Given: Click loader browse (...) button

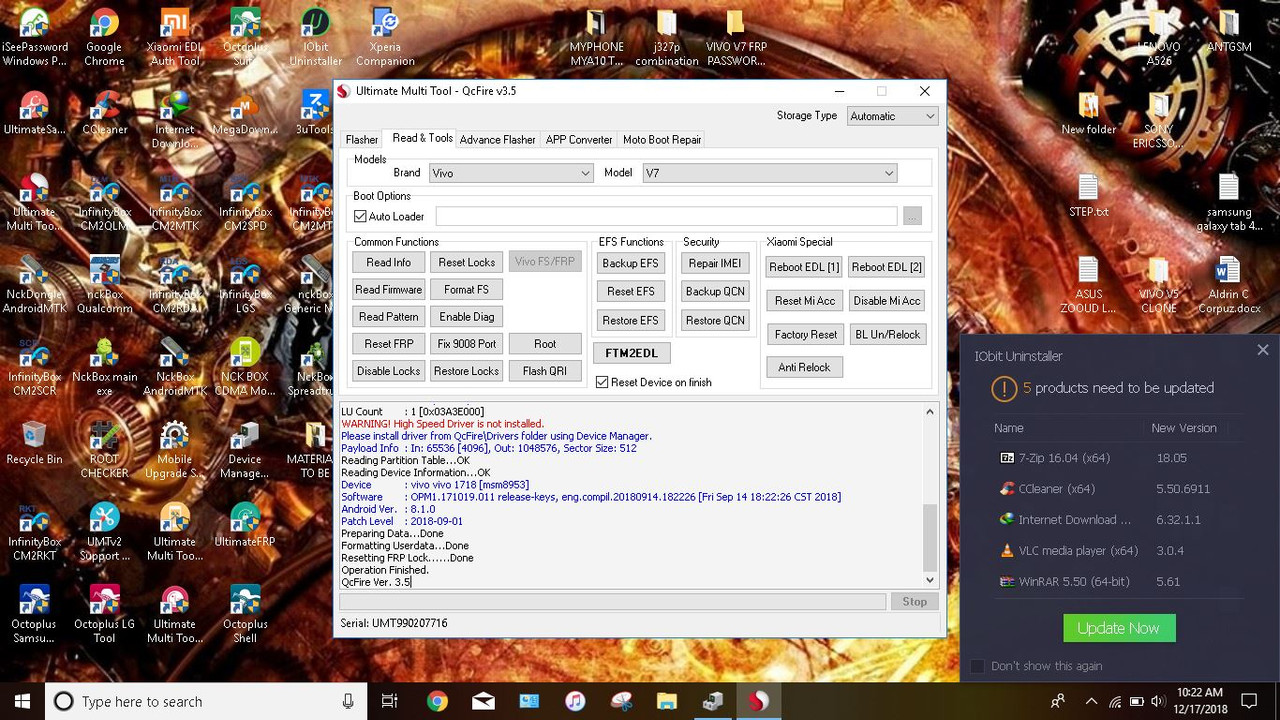Looking at the screenshot, I should (912, 216).
